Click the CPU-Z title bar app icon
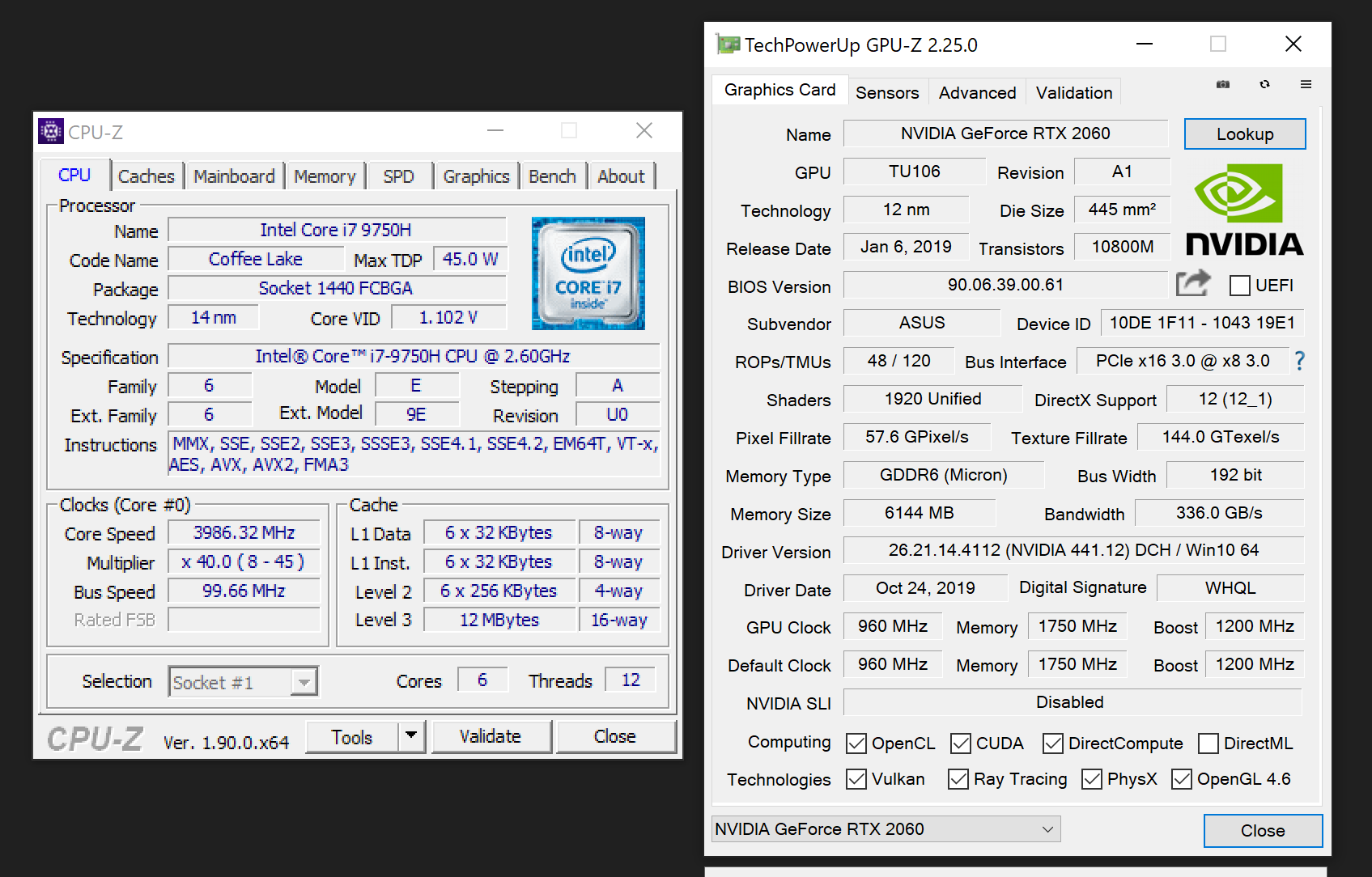Image resolution: width=1372 pixels, height=877 pixels. 51,130
